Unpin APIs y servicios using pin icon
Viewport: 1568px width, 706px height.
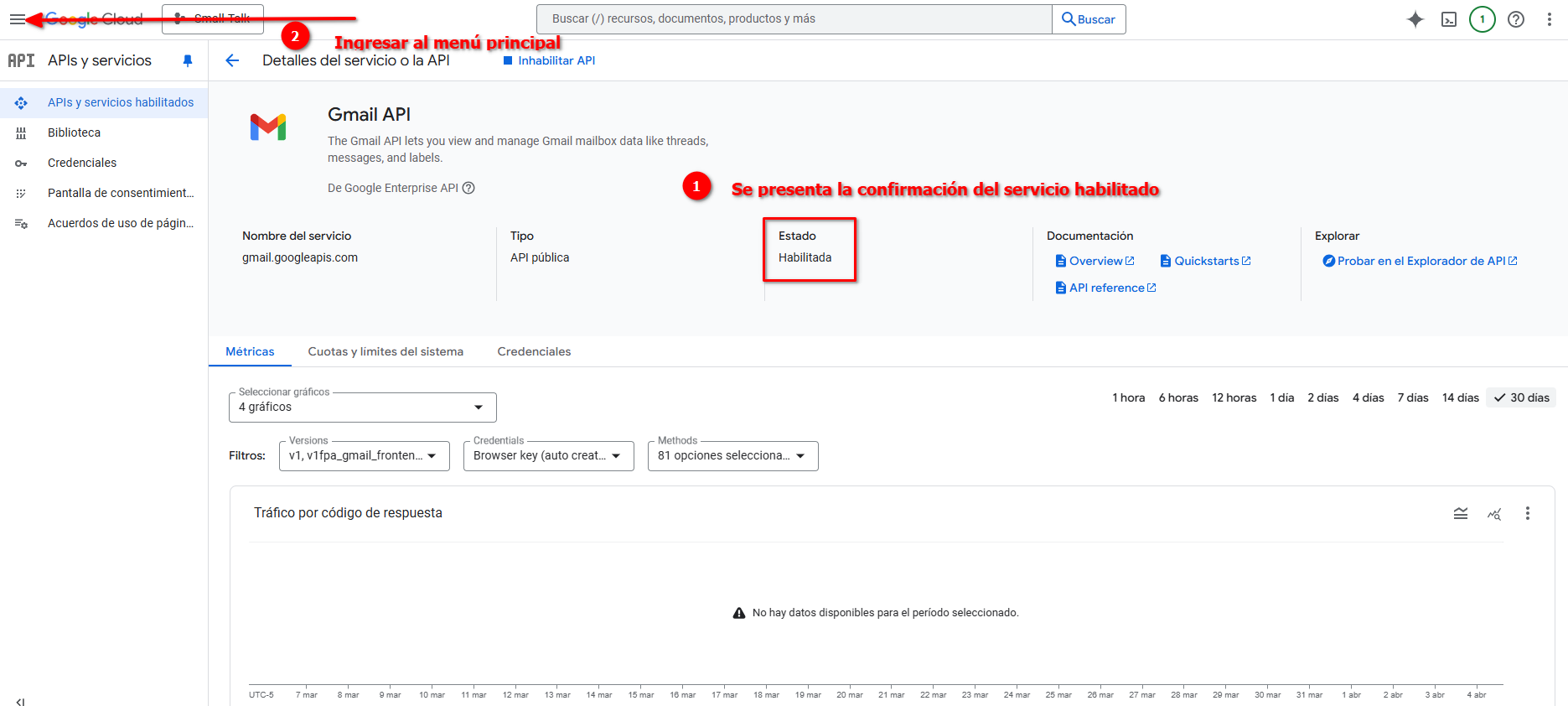188,60
